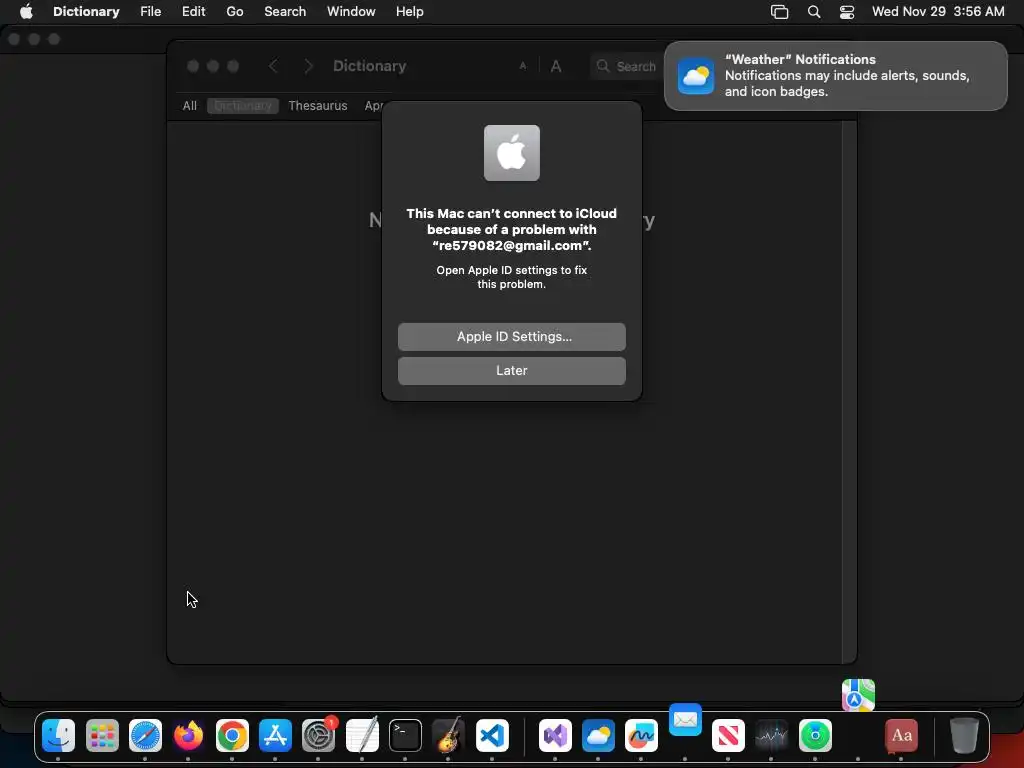Open the Weather Notifications banner
Viewport: 1024px width, 768px height.
tap(835, 76)
